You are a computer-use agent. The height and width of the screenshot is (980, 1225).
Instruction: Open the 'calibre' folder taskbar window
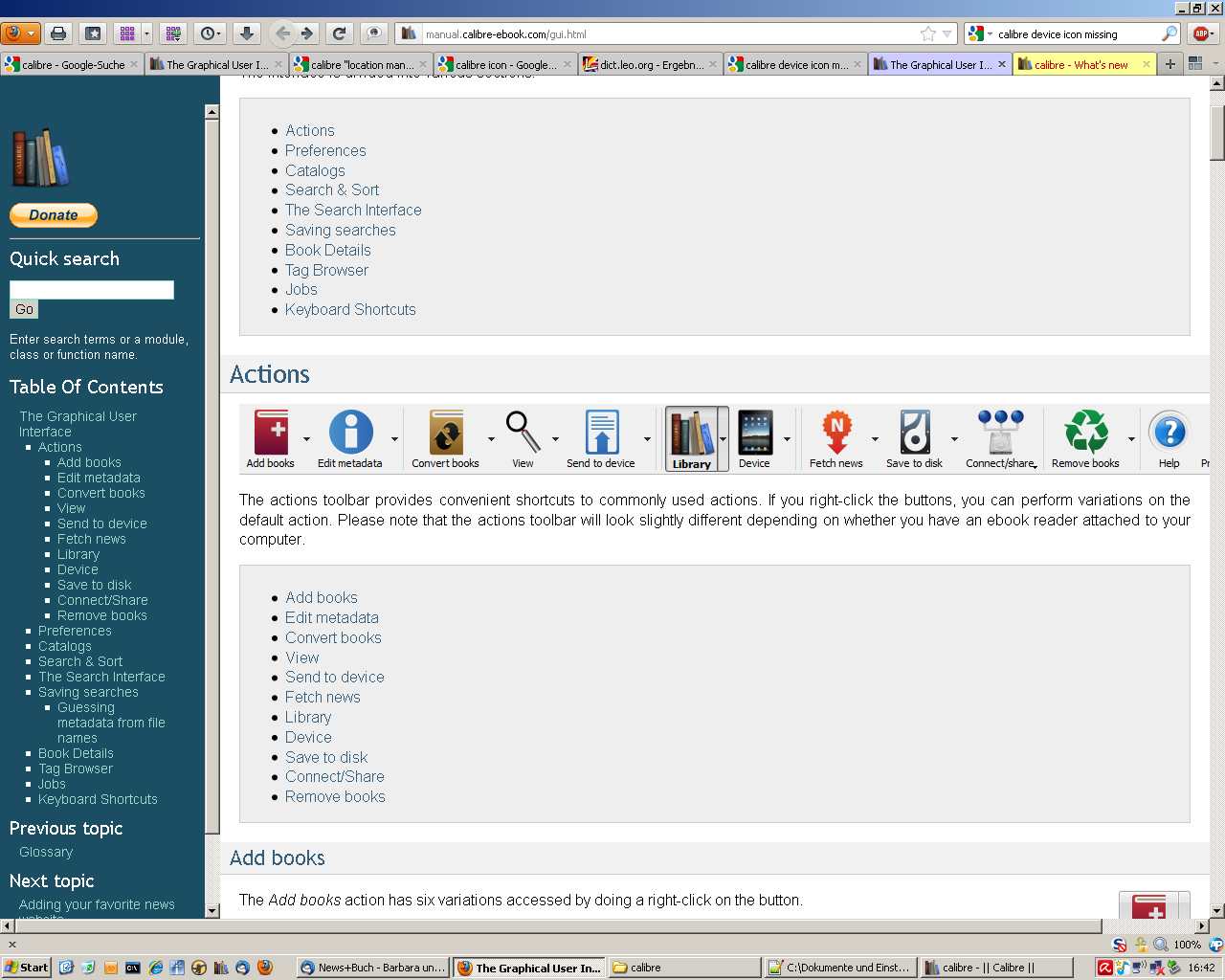point(684,968)
